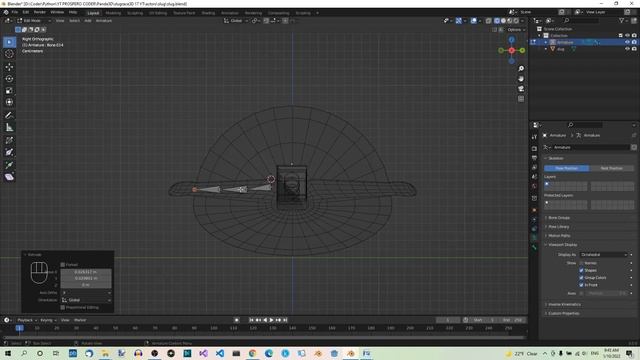
Task: Open the Armature menu in viewport header
Action: tap(104, 20)
